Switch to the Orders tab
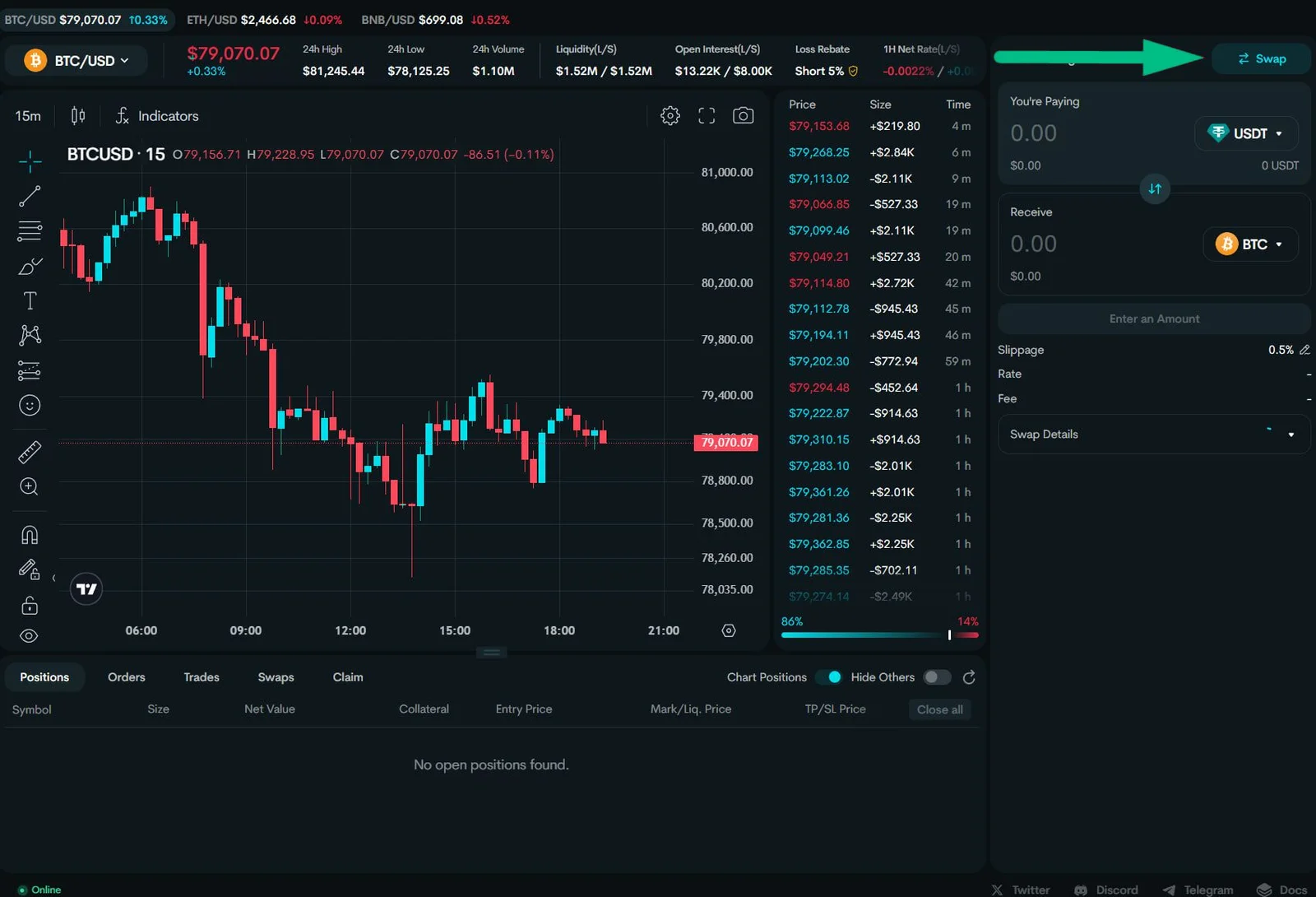1316x897 pixels. click(x=127, y=677)
